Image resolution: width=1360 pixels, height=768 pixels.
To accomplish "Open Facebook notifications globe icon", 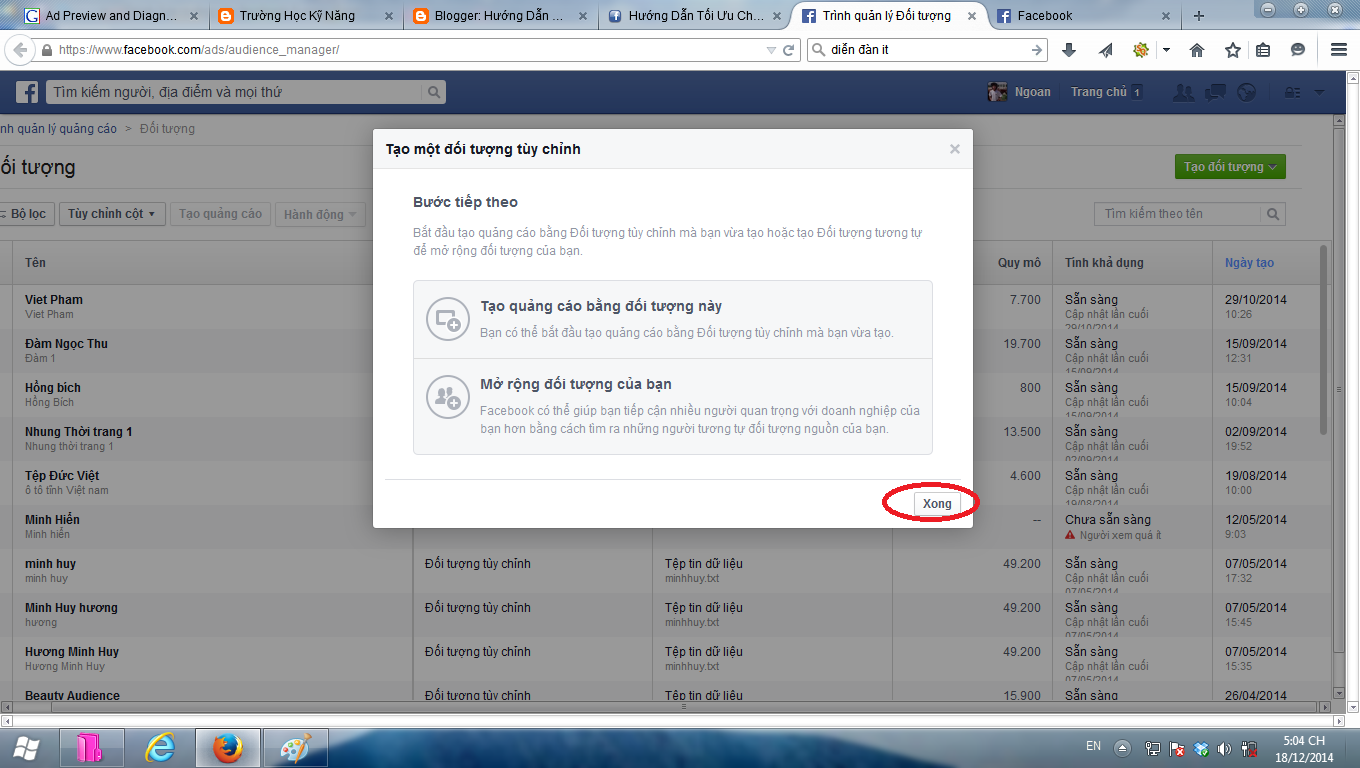I will pyautogui.click(x=1246, y=92).
